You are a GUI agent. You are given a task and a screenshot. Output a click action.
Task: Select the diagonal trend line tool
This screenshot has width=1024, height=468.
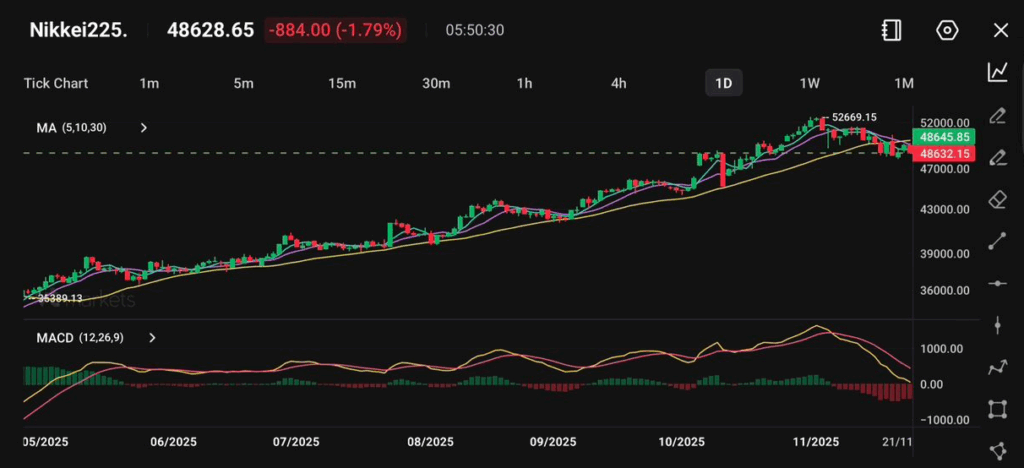(x=997, y=241)
